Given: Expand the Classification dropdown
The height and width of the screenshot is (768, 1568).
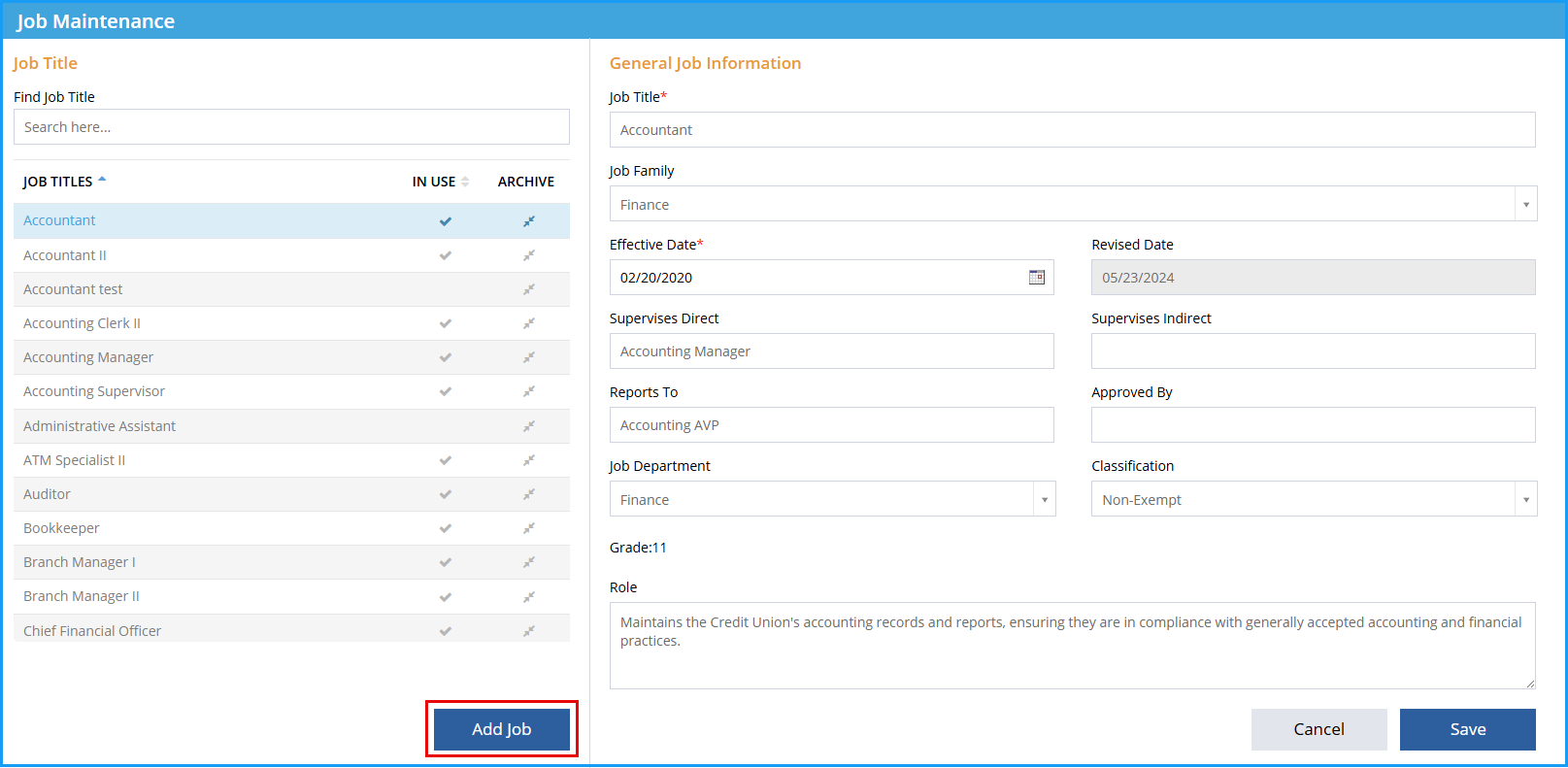Looking at the screenshot, I should 1526,499.
